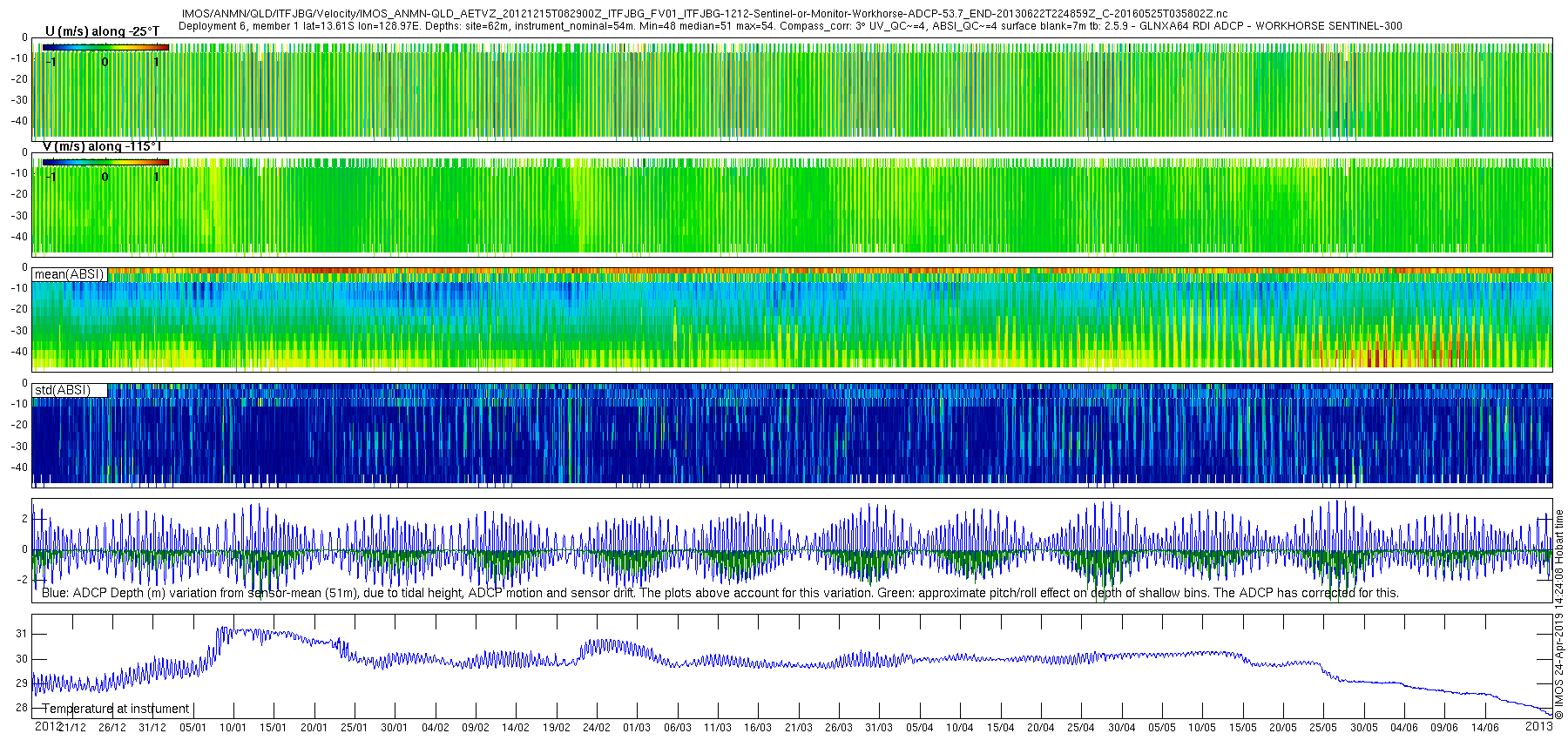Select the file path title line
Image resolution: width=1568 pixels, height=740 pixels.
click(x=705, y=14)
